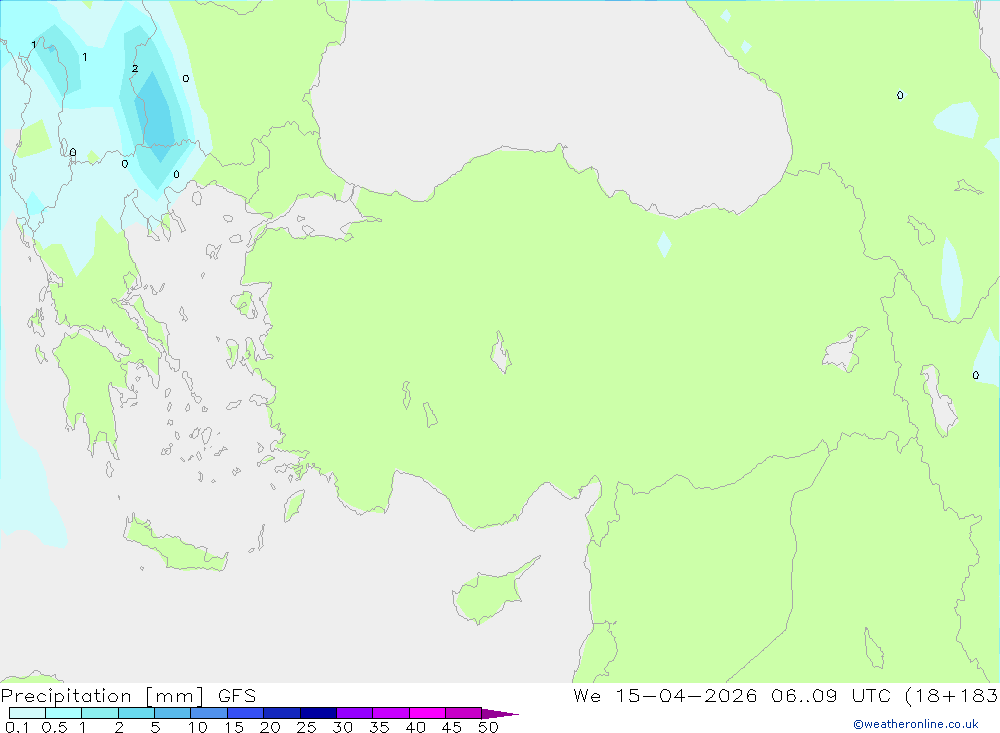Click the legend scale label '35'

click(x=379, y=727)
